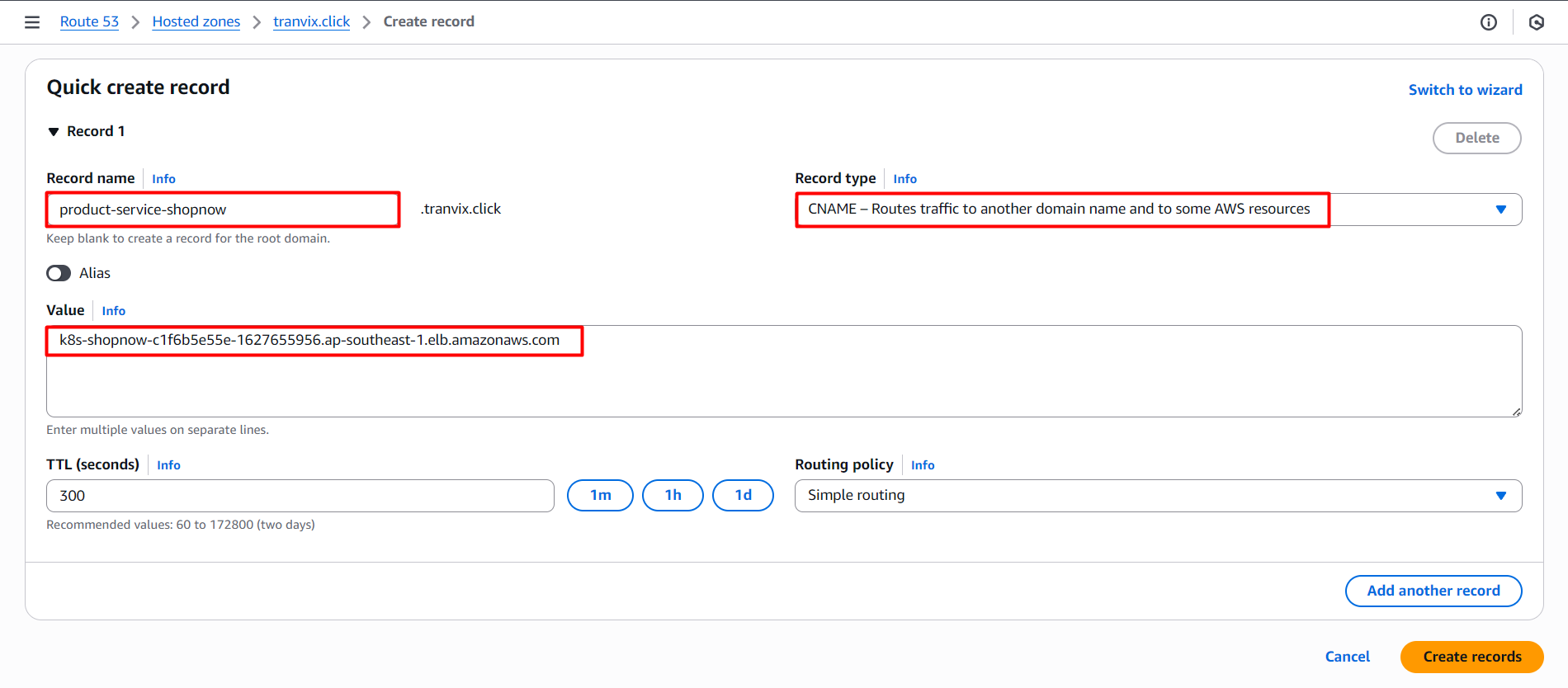Focus the TTL seconds input field
Image resolution: width=1568 pixels, height=688 pixels.
click(300, 496)
